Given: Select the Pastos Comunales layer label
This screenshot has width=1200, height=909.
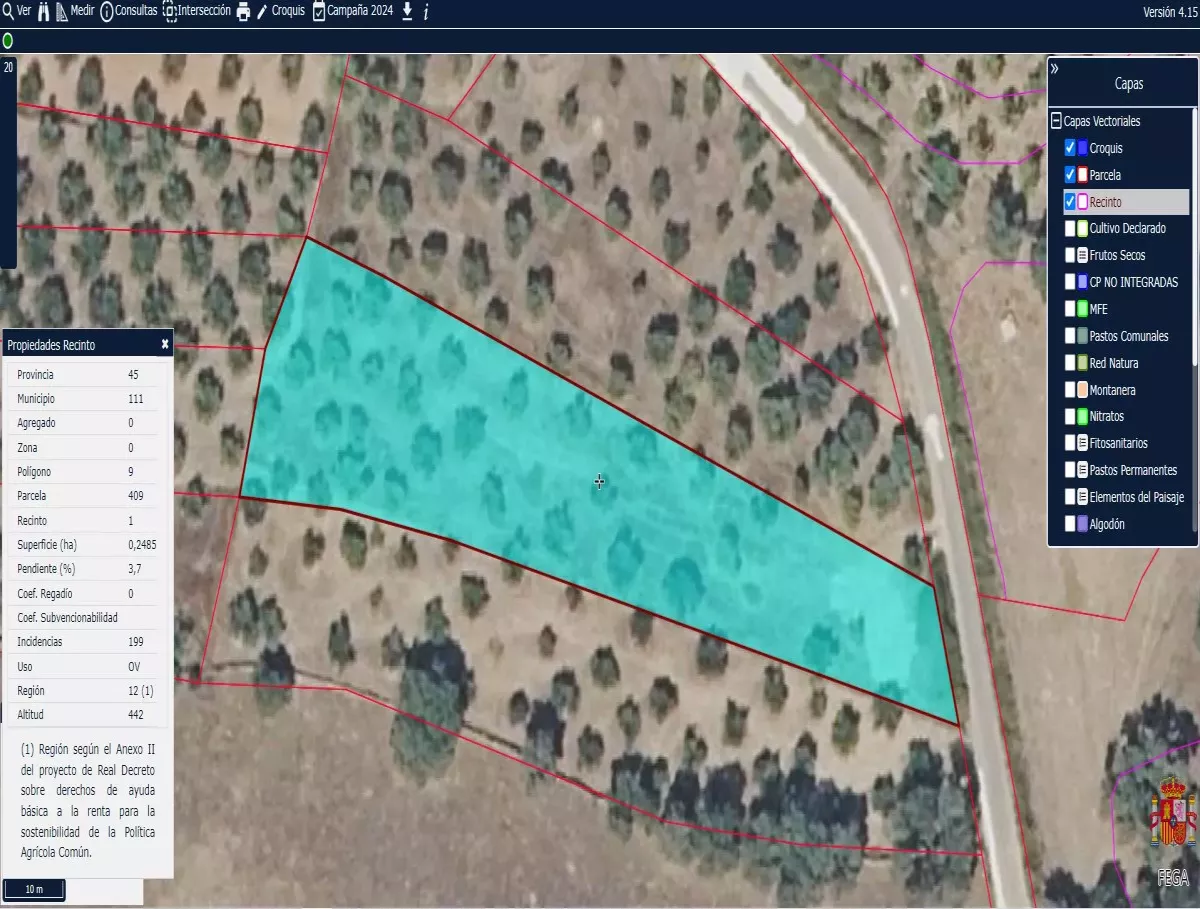Looking at the screenshot, I should [x=1129, y=336].
